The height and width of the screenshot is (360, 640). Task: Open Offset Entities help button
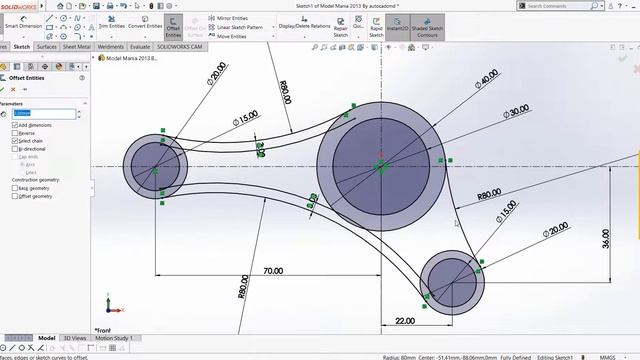point(82,78)
